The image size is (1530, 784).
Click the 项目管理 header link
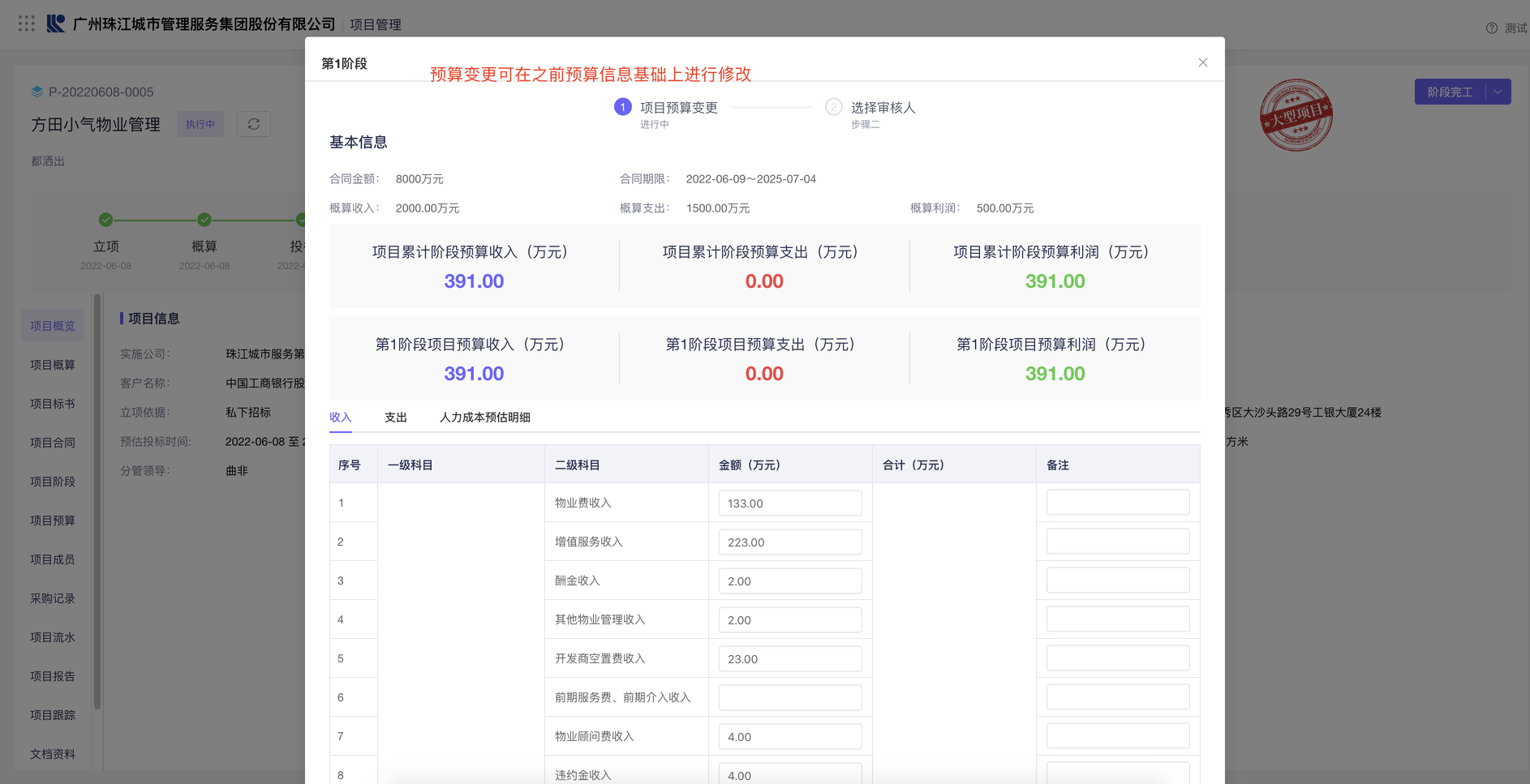[376, 24]
